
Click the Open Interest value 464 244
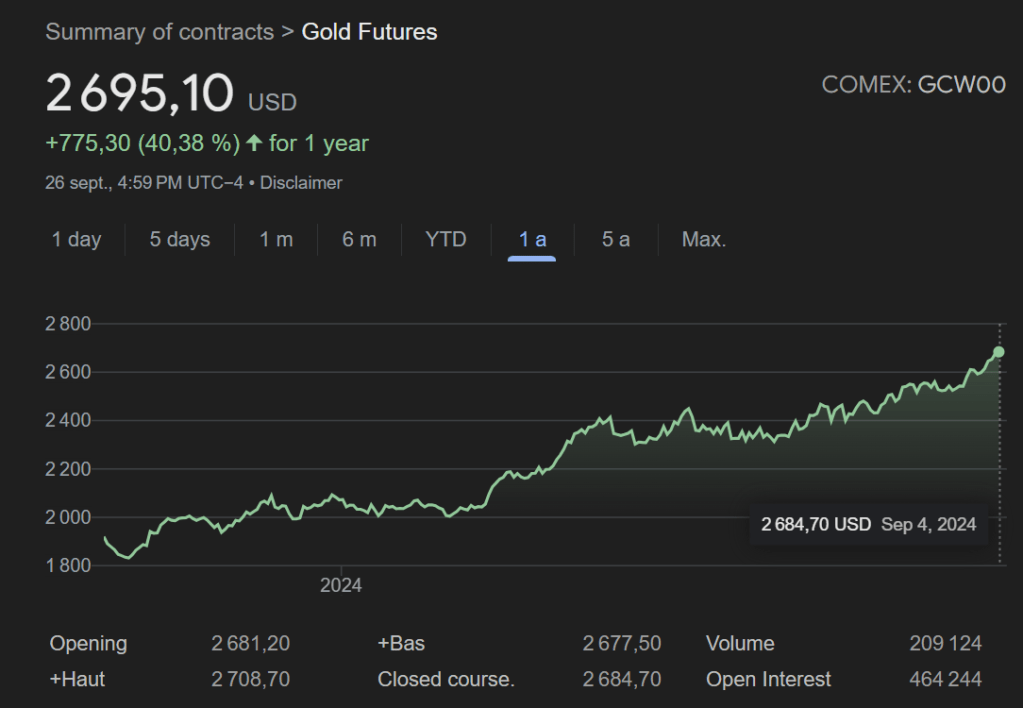point(945,680)
